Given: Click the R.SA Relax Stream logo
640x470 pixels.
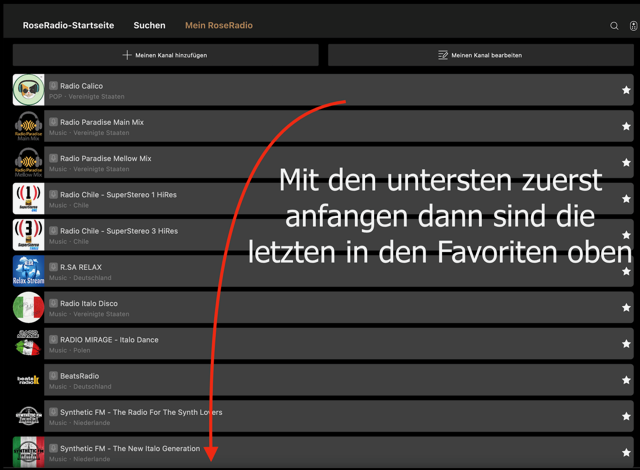Looking at the screenshot, I should tap(29, 271).
